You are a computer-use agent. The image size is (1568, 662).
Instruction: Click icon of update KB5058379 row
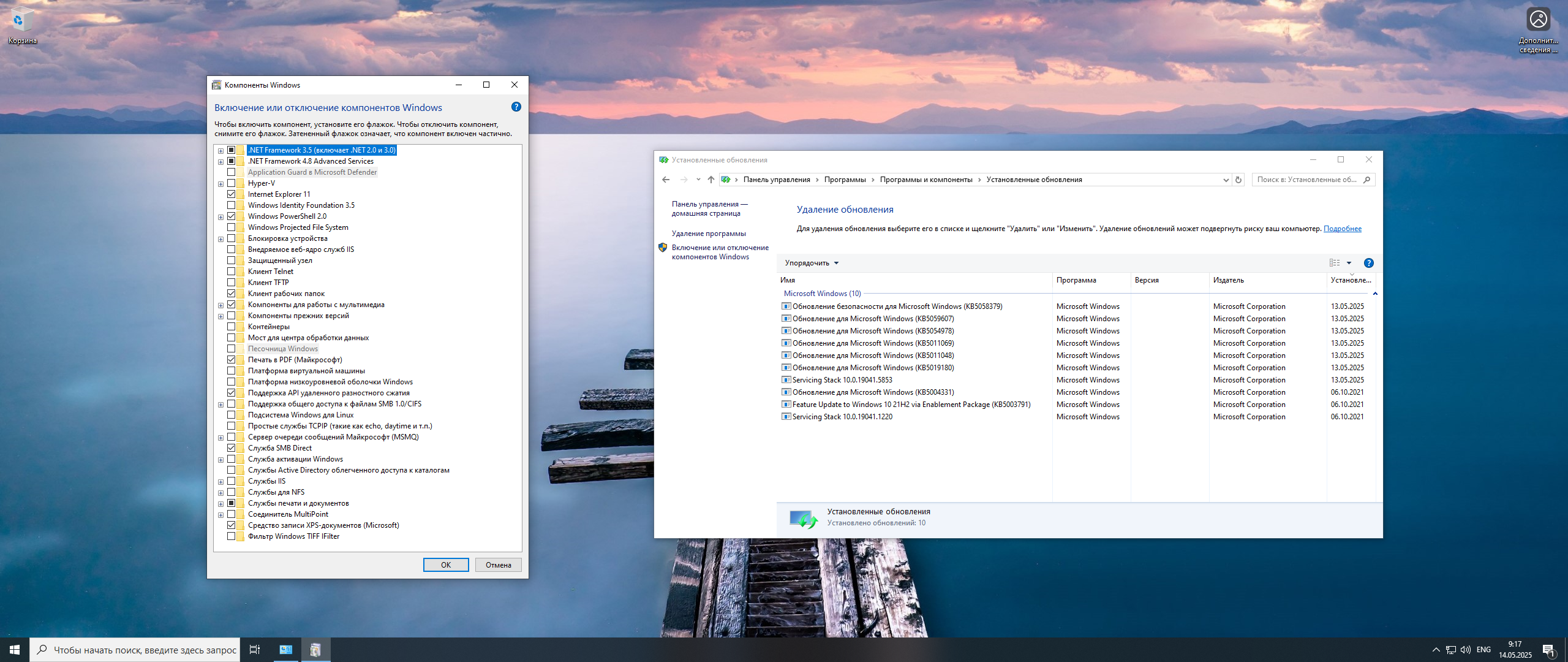click(786, 306)
